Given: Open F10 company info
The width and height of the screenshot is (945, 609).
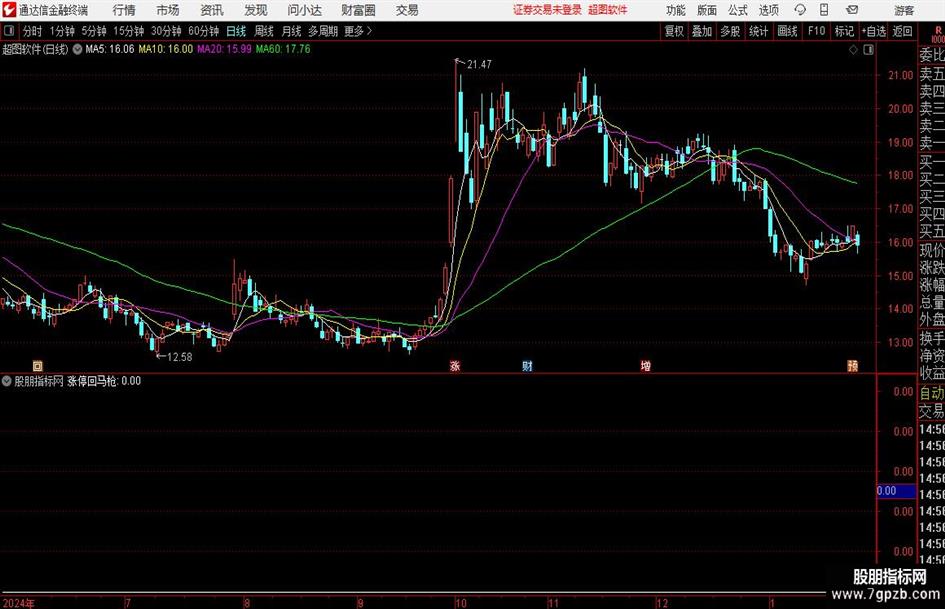Looking at the screenshot, I should [x=817, y=31].
